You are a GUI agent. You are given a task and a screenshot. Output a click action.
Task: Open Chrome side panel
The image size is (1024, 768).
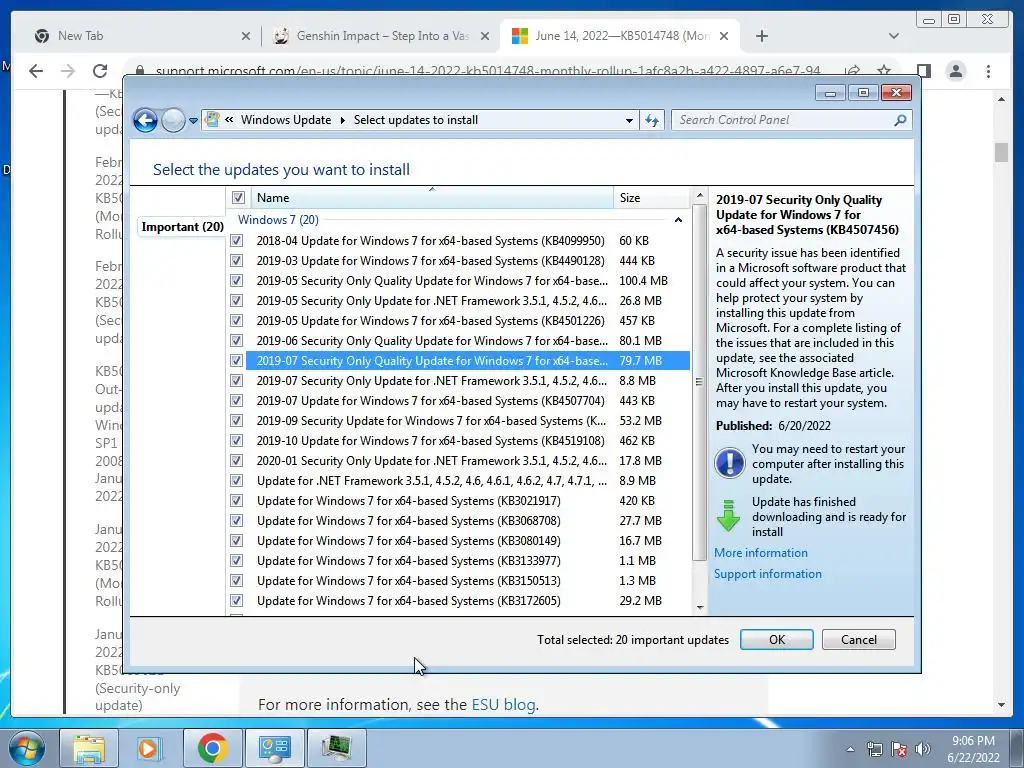click(x=923, y=71)
